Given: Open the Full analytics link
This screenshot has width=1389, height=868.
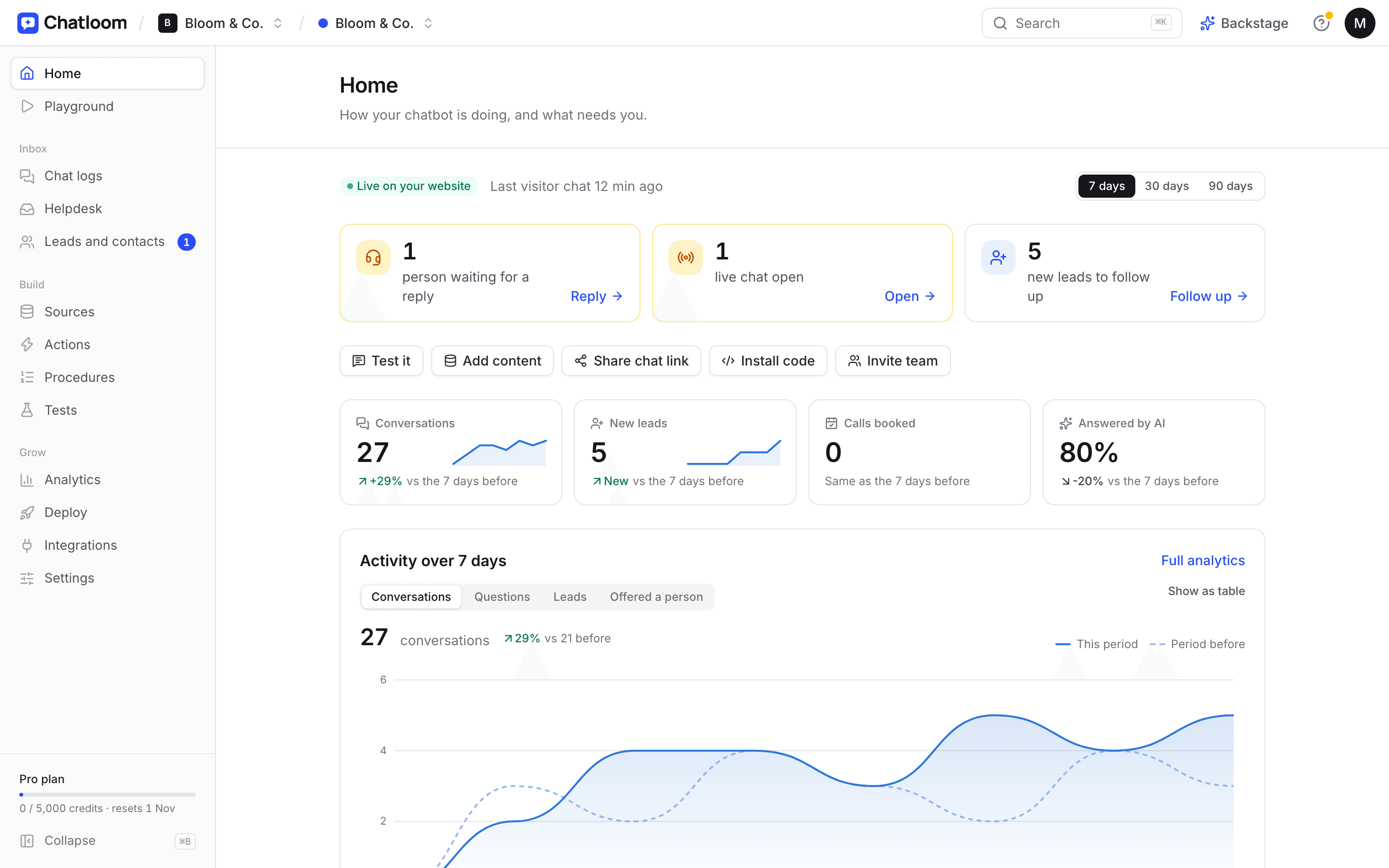Looking at the screenshot, I should tap(1202, 560).
